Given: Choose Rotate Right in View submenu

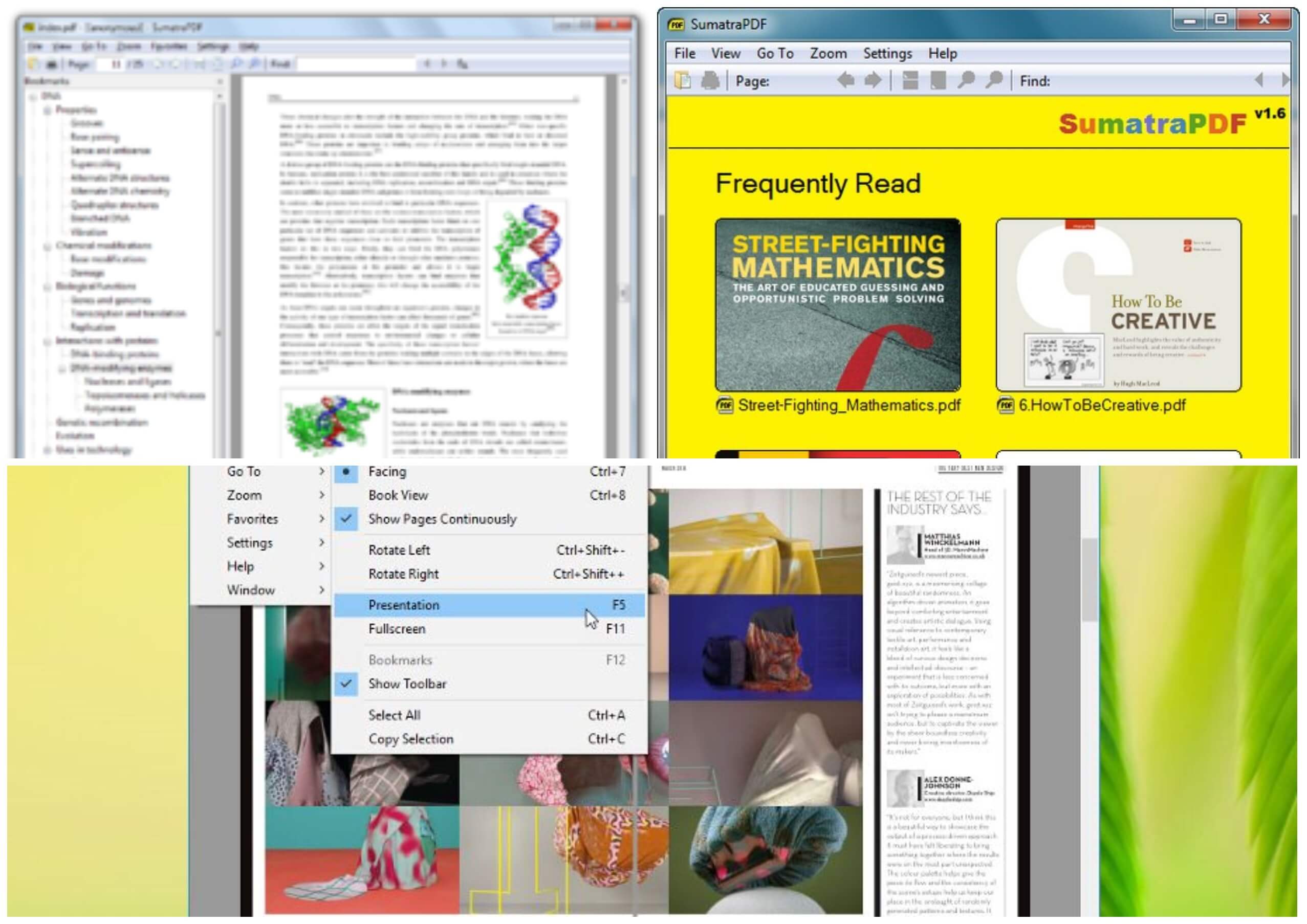Looking at the screenshot, I should [x=490, y=574].
